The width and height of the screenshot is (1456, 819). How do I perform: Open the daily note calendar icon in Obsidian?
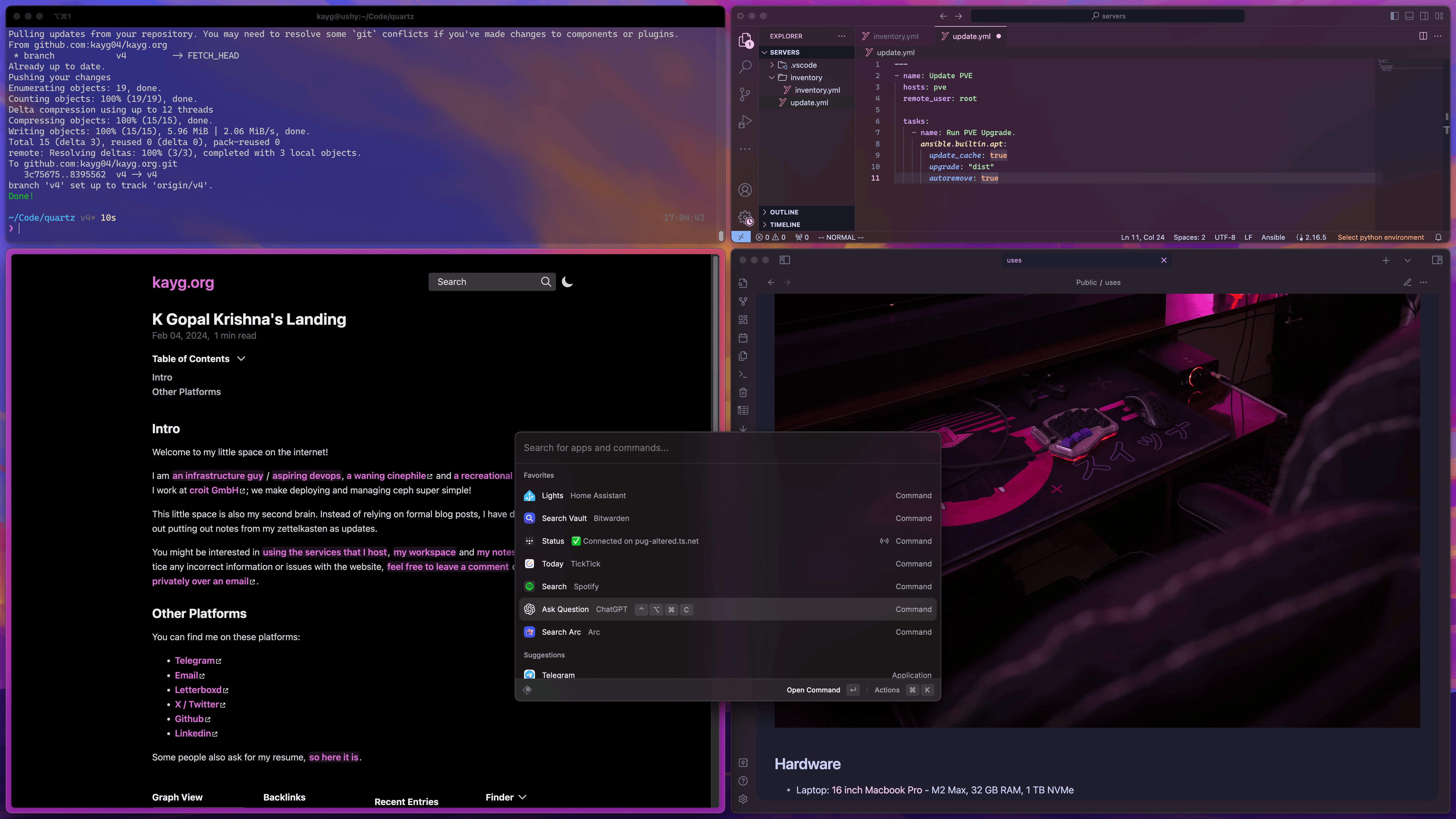click(x=743, y=338)
